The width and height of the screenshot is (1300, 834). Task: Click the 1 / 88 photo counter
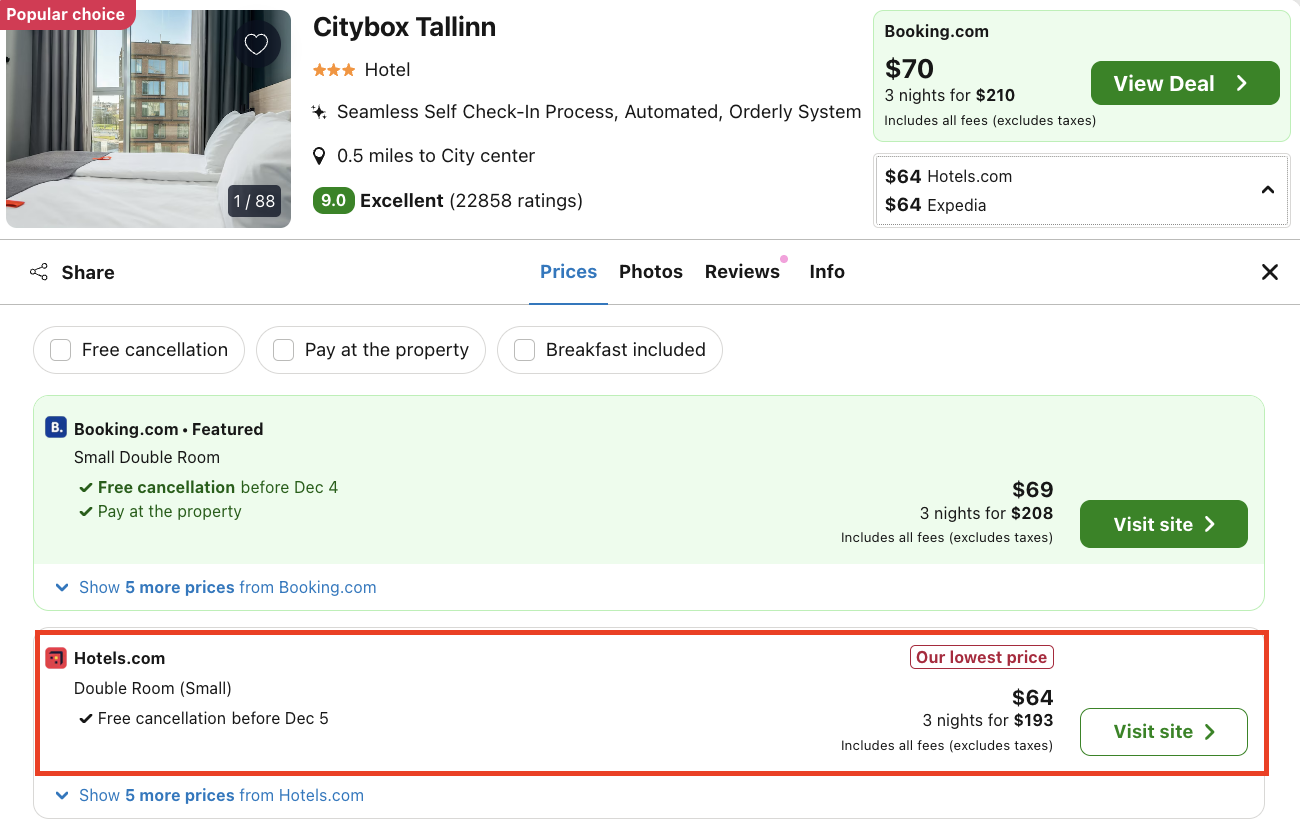pyautogui.click(x=254, y=201)
